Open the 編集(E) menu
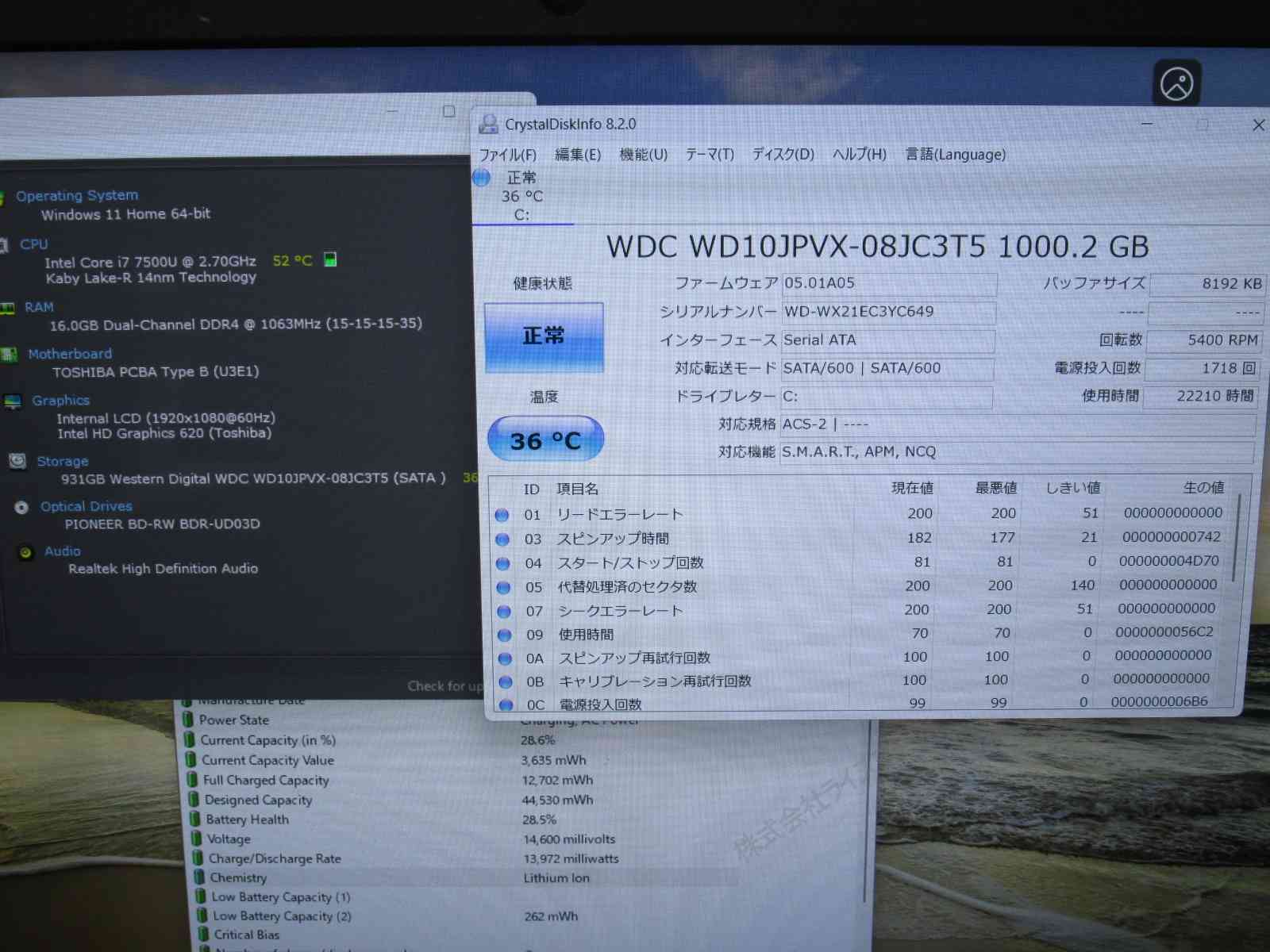The width and height of the screenshot is (1270, 952). click(x=577, y=155)
